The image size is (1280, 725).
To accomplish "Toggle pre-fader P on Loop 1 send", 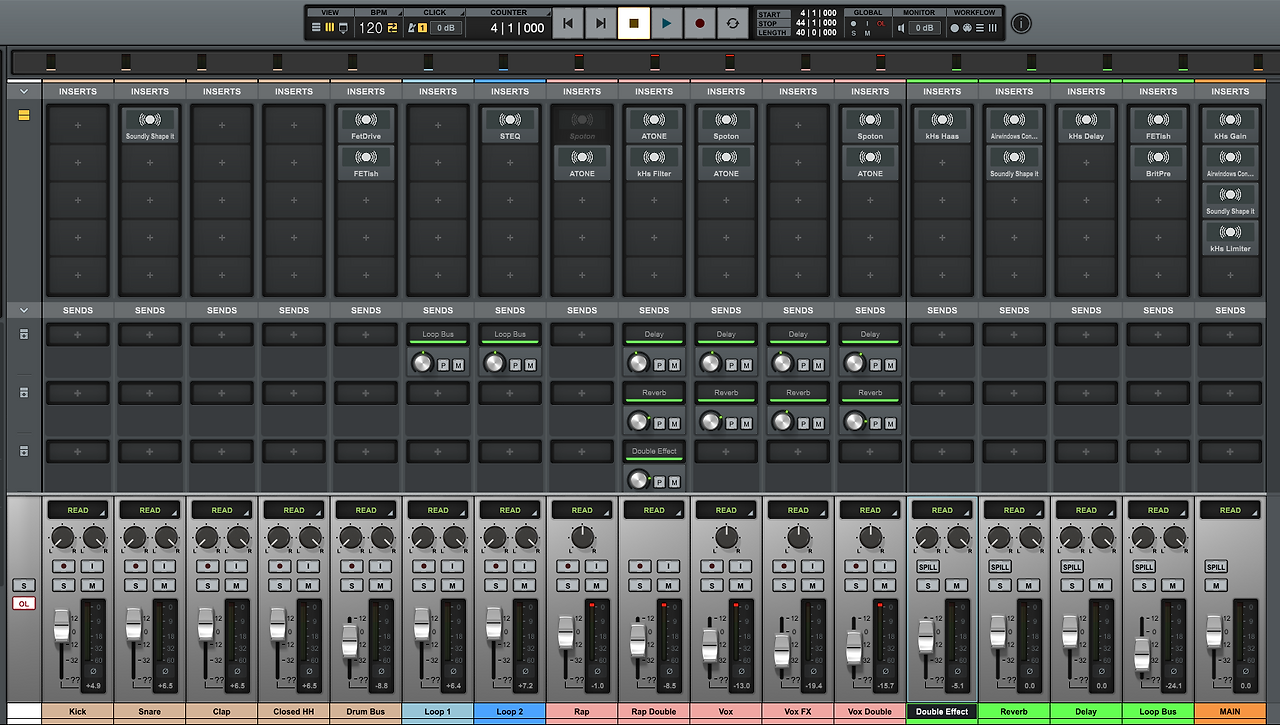I will [443, 366].
